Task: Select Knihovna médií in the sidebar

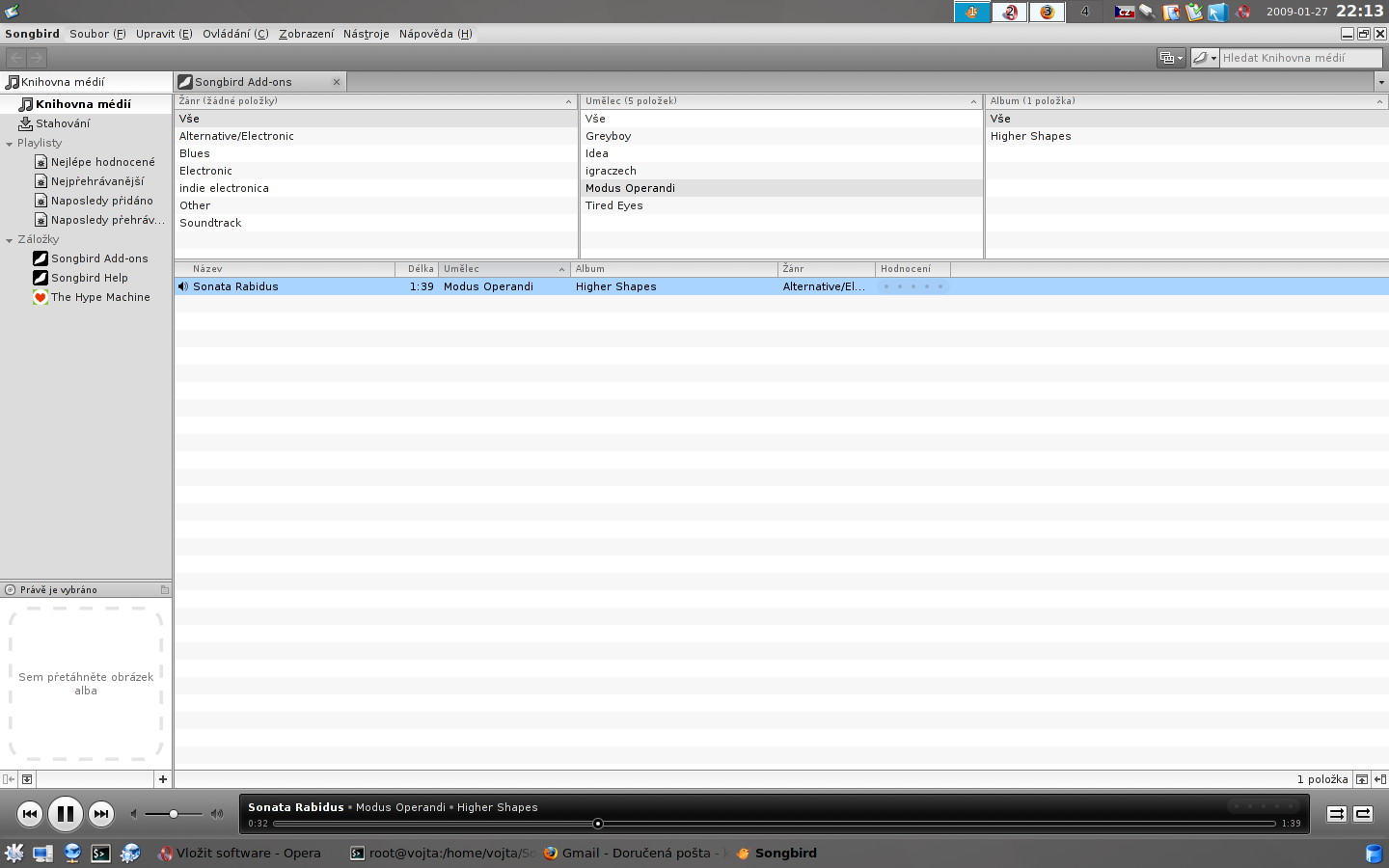Action: tap(86, 104)
